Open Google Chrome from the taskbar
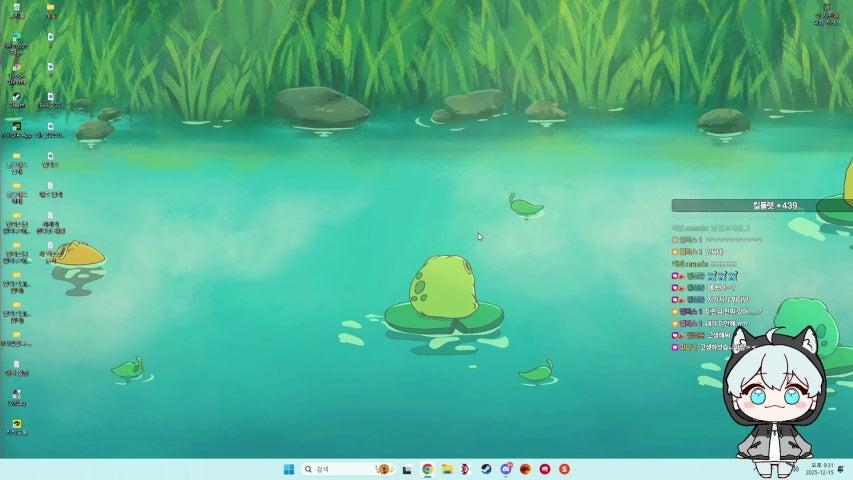This screenshot has height=480, width=853. (427, 469)
